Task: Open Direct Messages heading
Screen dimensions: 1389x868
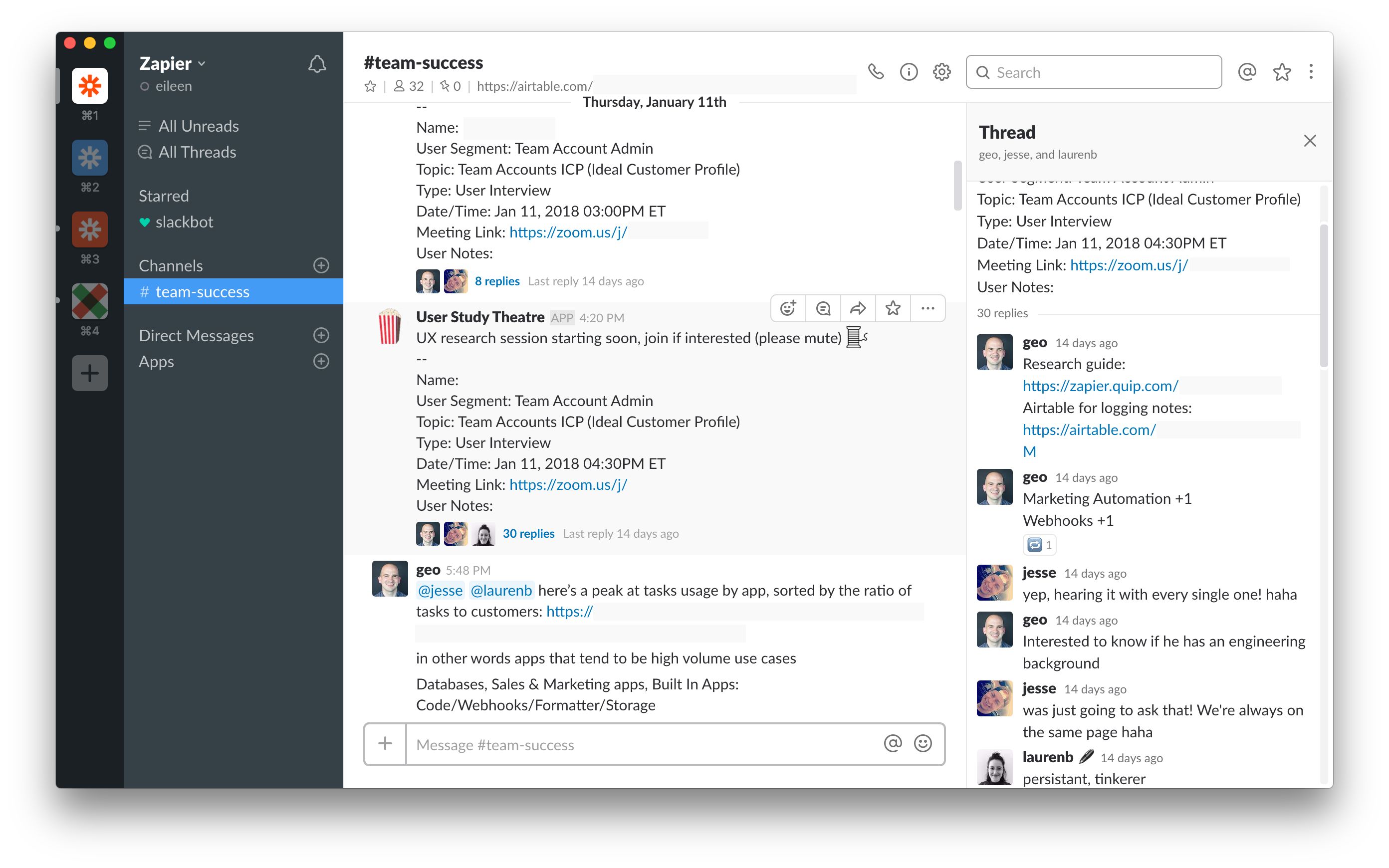Action: [x=196, y=335]
